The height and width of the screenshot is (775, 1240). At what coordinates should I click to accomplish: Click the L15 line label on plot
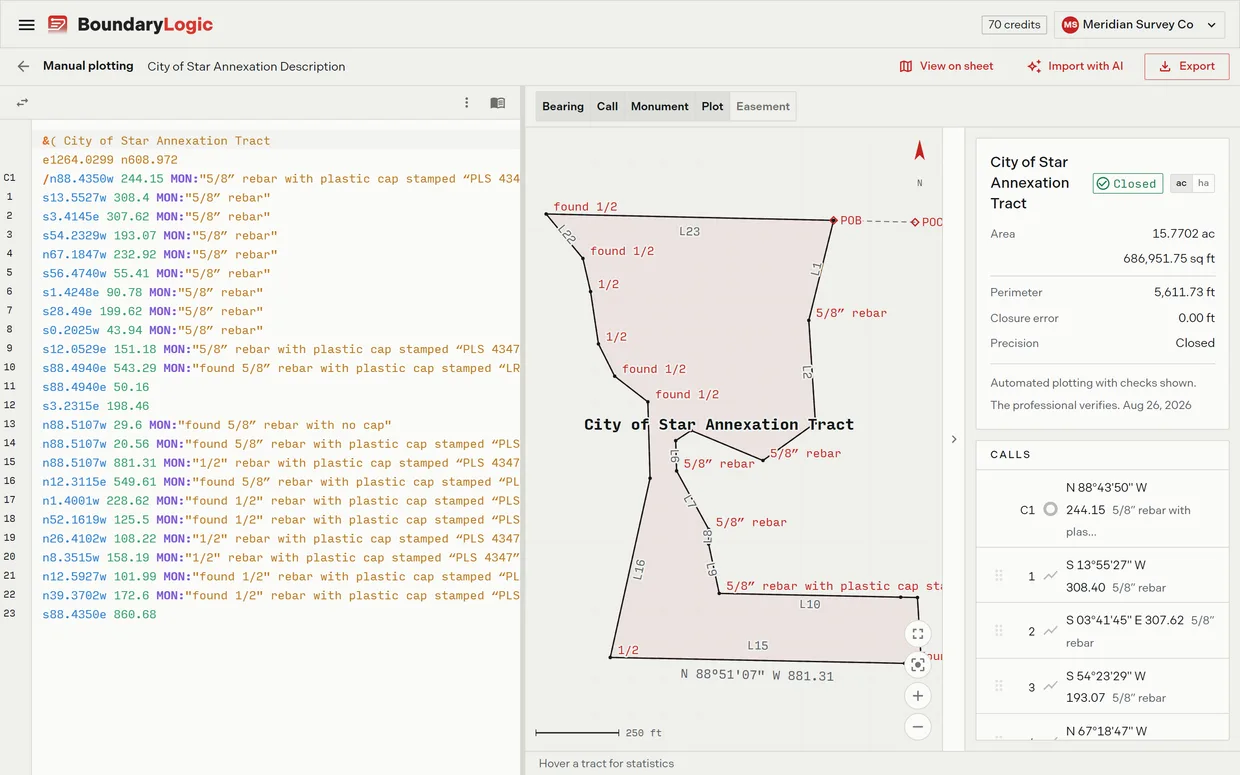[758, 646]
